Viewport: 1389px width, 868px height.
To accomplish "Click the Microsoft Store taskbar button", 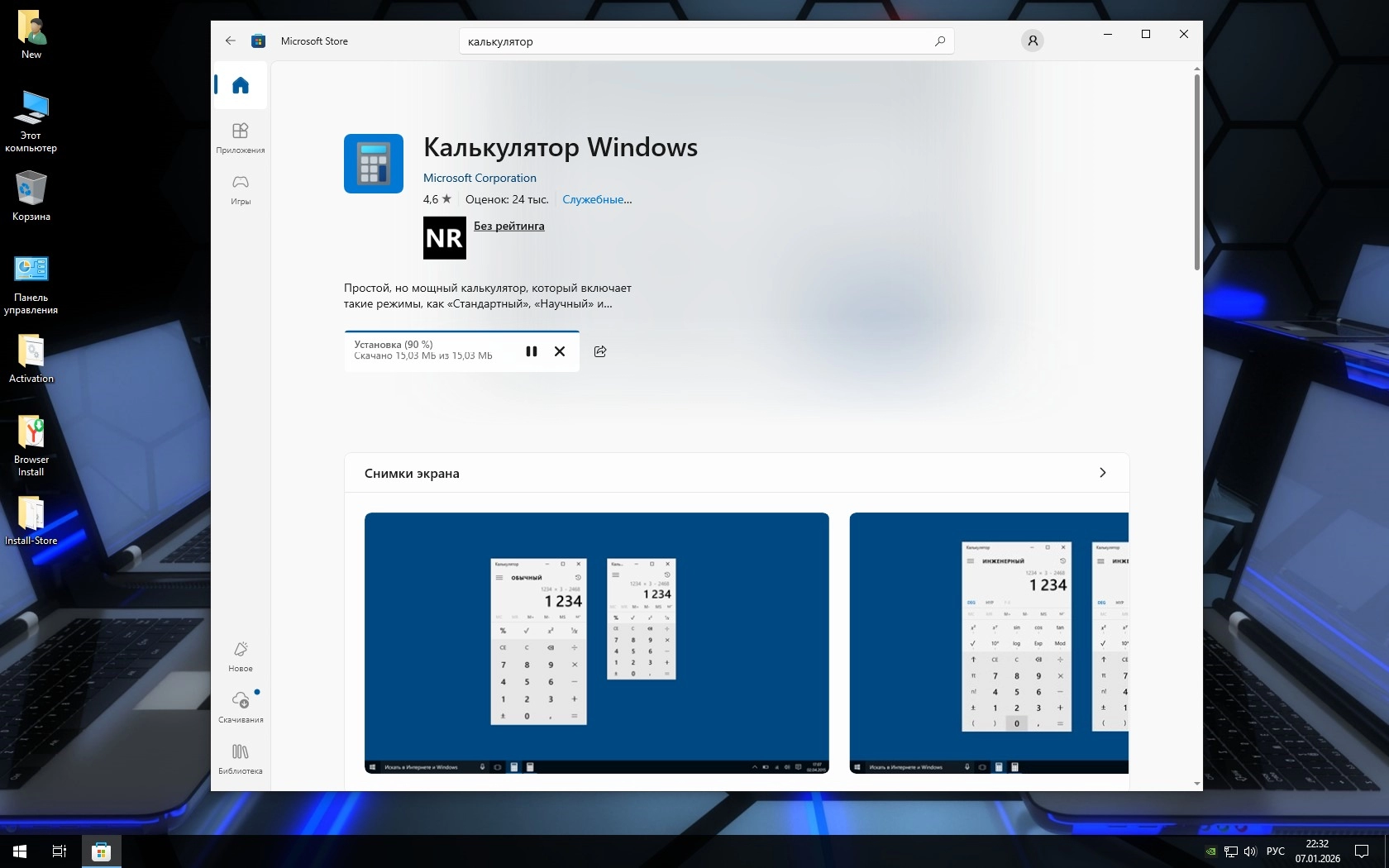I will point(102,851).
